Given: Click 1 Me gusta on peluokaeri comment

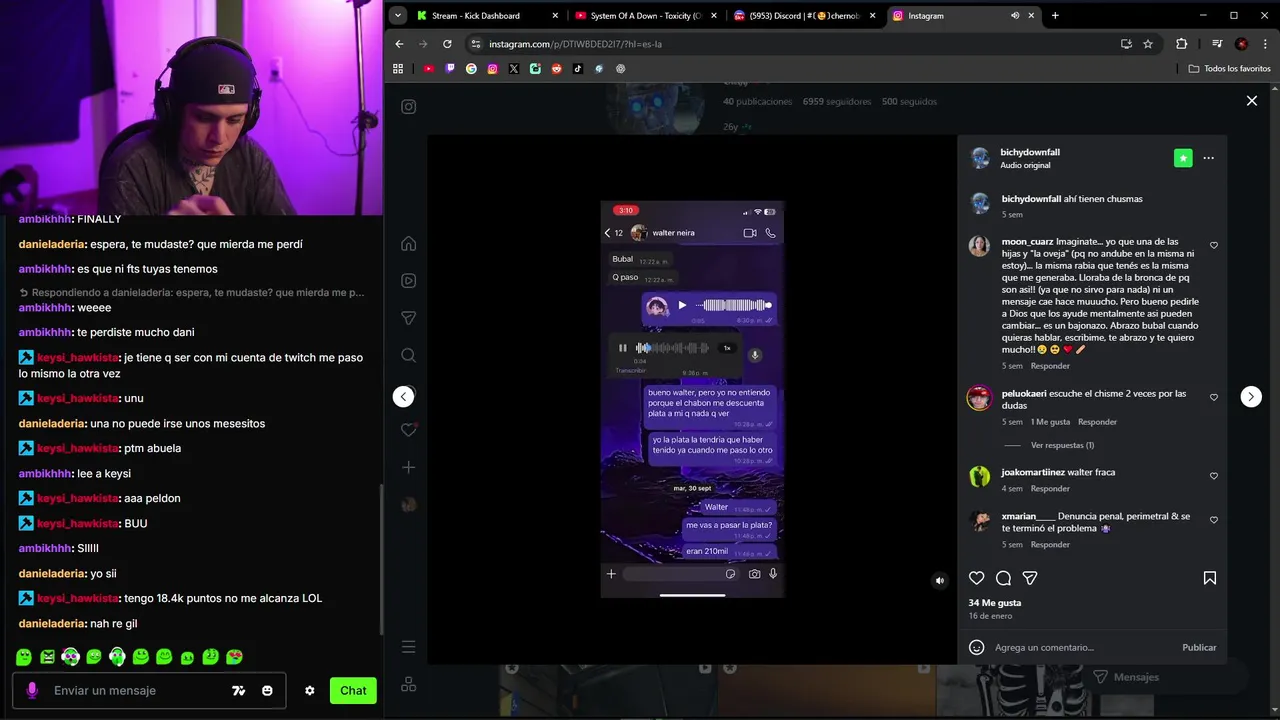Looking at the screenshot, I should coord(1050,422).
